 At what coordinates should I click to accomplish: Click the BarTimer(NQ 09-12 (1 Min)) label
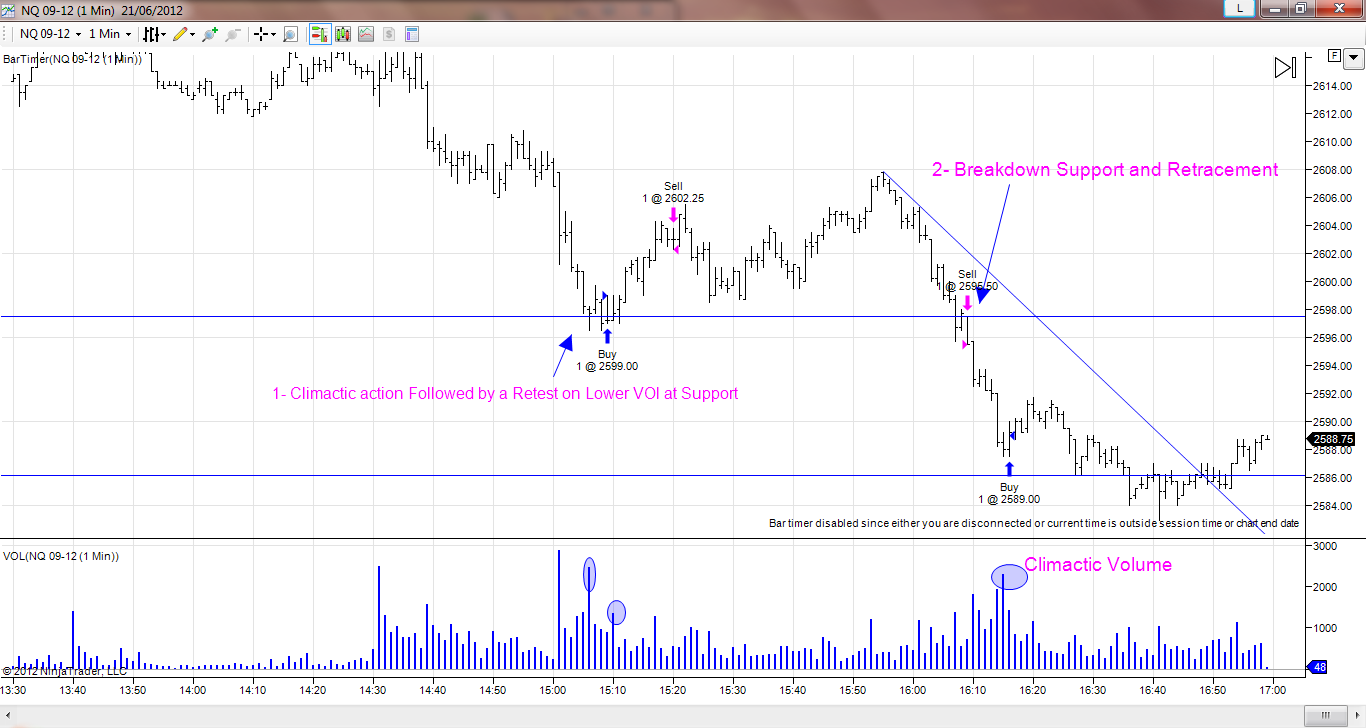pyautogui.click(x=72, y=59)
